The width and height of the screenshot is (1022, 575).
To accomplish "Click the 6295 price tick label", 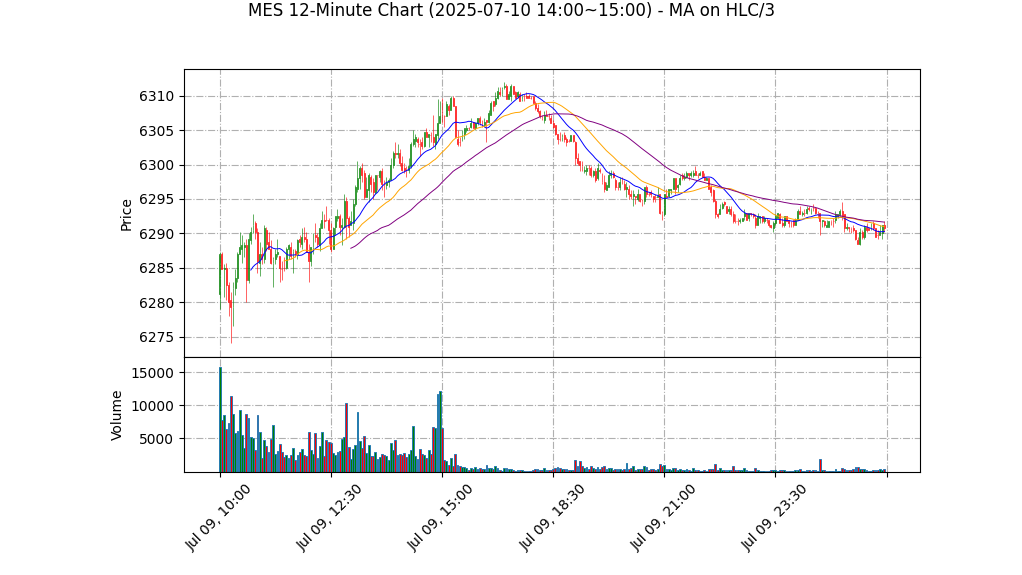I will coord(156,199).
